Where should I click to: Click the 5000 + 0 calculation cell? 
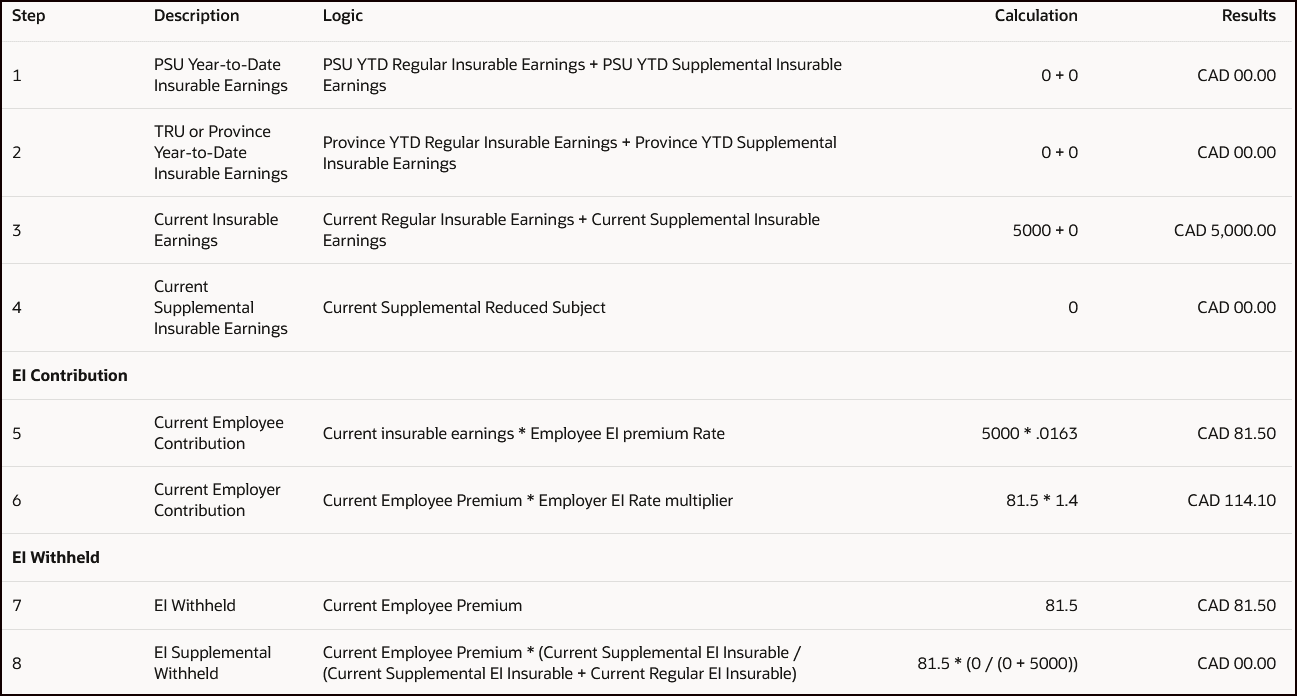pyautogui.click(x=1045, y=230)
